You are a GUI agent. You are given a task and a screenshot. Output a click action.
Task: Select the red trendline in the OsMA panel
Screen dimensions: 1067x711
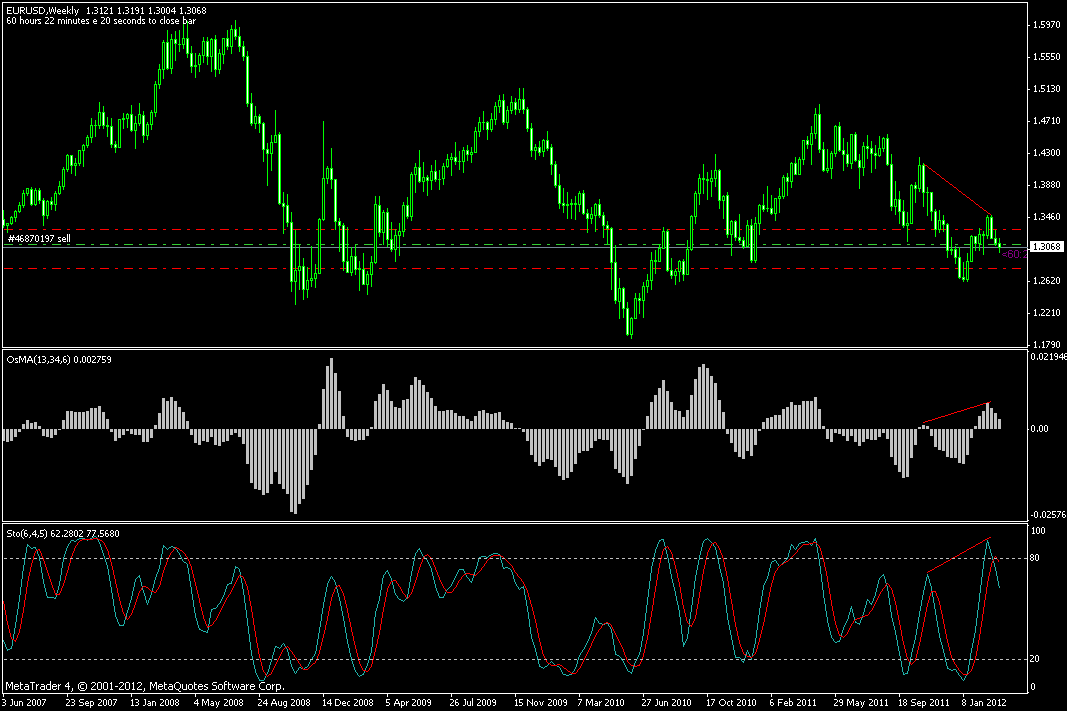click(955, 413)
